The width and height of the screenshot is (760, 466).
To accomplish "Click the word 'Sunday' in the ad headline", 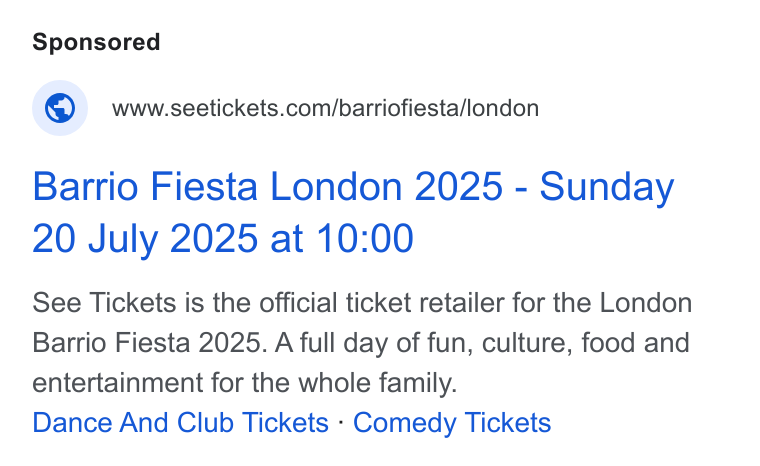I will click(x=607, y=187).
